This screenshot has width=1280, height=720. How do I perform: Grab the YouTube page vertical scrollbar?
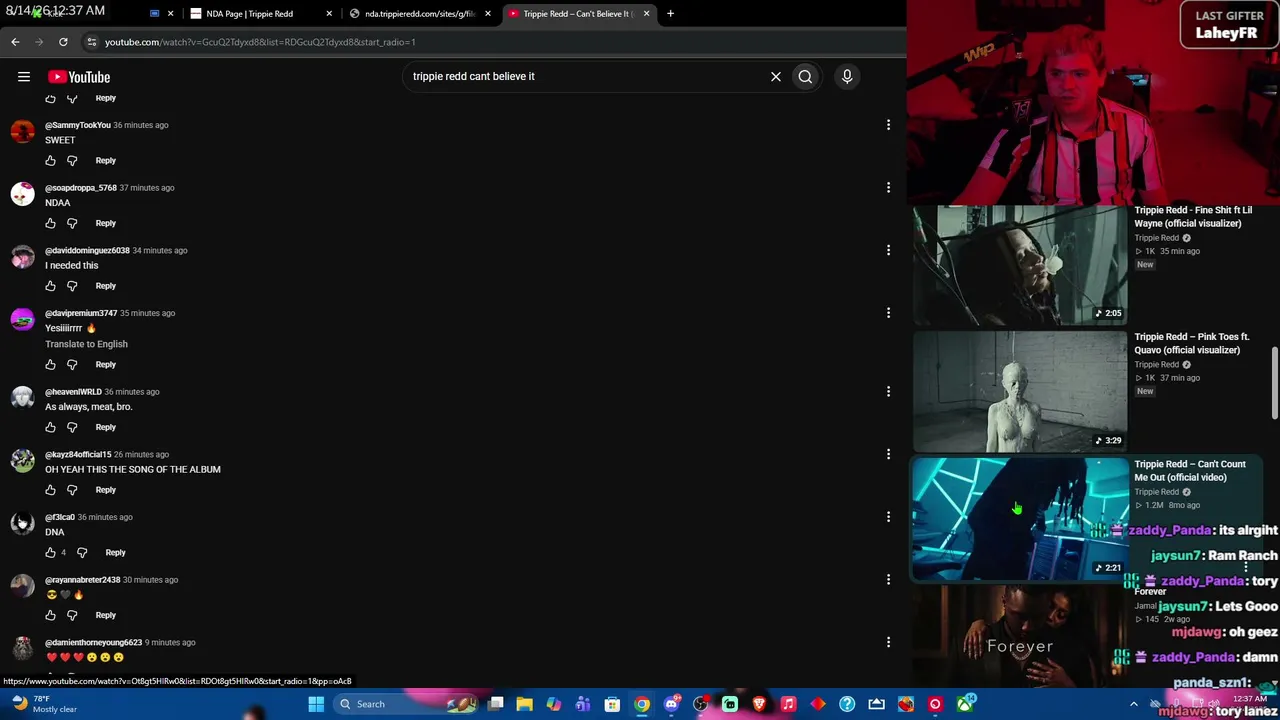pos(1274,384)
